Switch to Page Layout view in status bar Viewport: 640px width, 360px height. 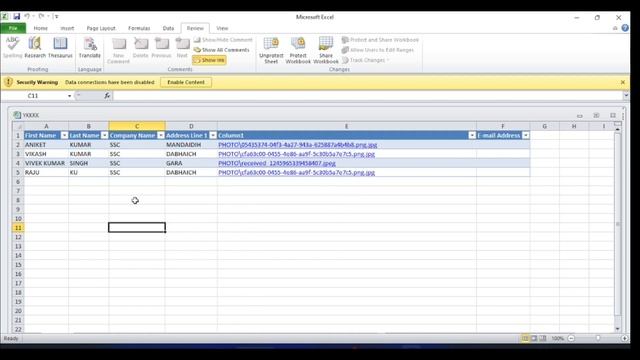[x=534, y=338]
